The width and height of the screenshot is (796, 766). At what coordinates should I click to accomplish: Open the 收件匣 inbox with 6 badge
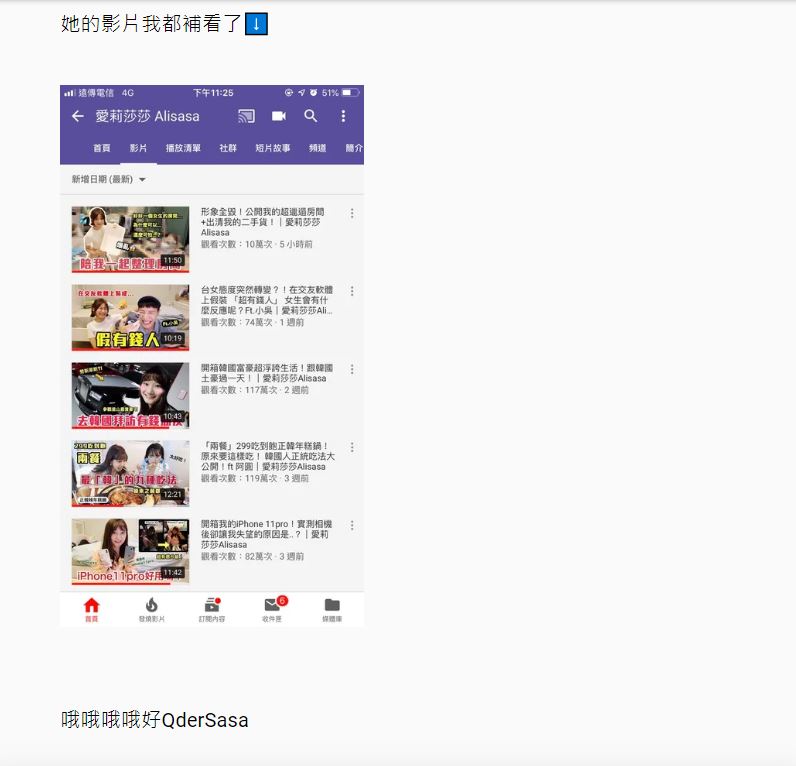point(272,607)
